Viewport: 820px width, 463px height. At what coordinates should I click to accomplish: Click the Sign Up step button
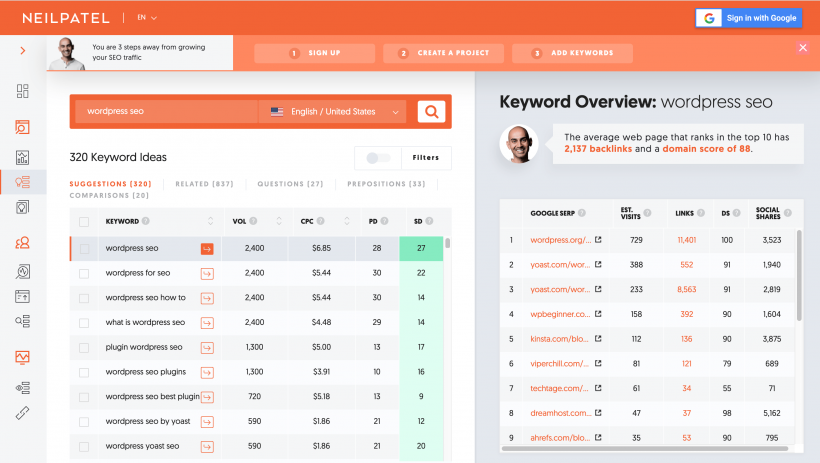314,53
